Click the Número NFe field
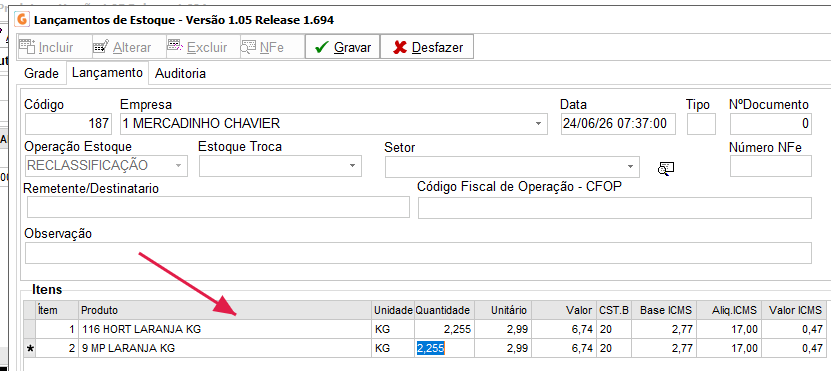Image resolution: width=831 pixels, height=371 pixels. pos(771,166)
